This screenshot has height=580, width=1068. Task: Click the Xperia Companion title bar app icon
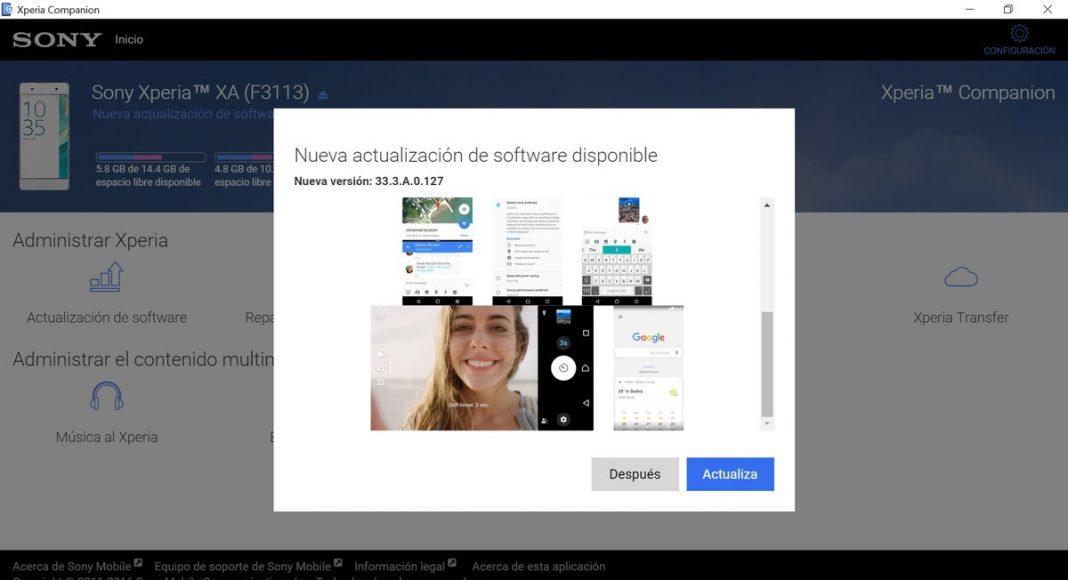coord(7,10)
